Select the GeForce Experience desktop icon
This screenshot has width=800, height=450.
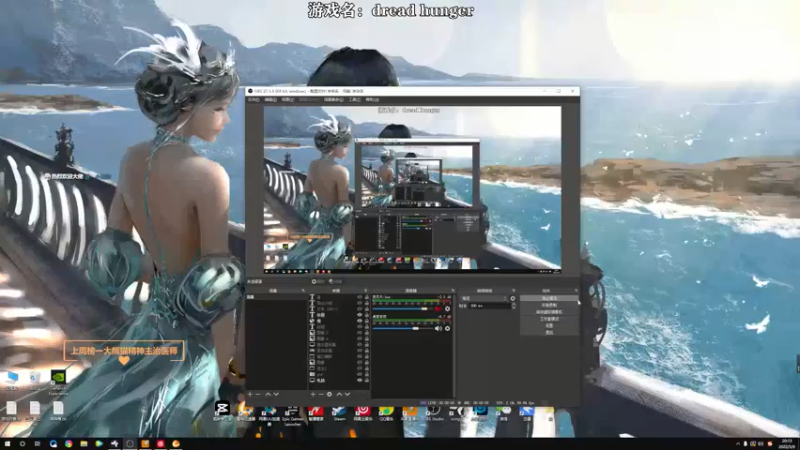(x=58, y=382)
